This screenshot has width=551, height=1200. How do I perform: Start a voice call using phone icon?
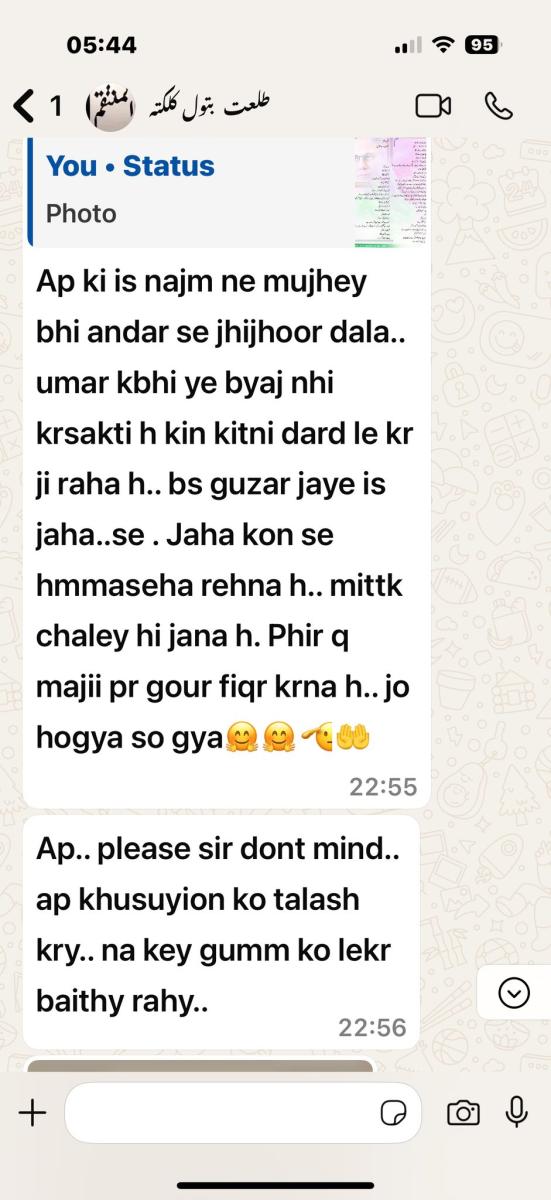[498, 105]
